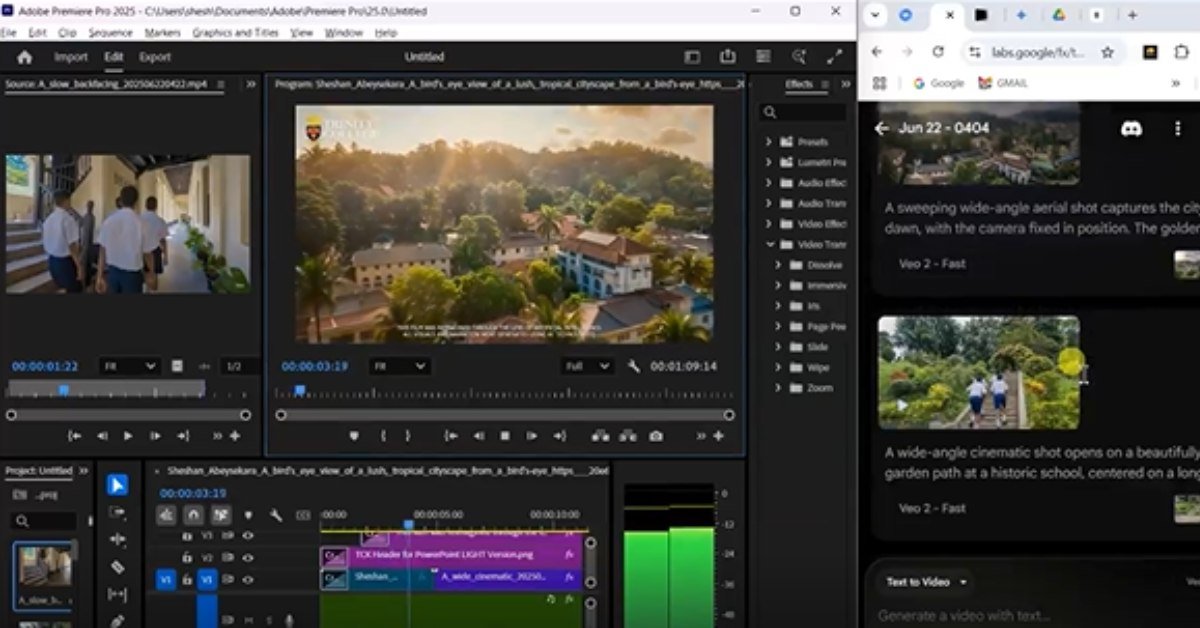
Task: Click the Add Marker icon in Program monitor
Action: [x=353, y=436]
